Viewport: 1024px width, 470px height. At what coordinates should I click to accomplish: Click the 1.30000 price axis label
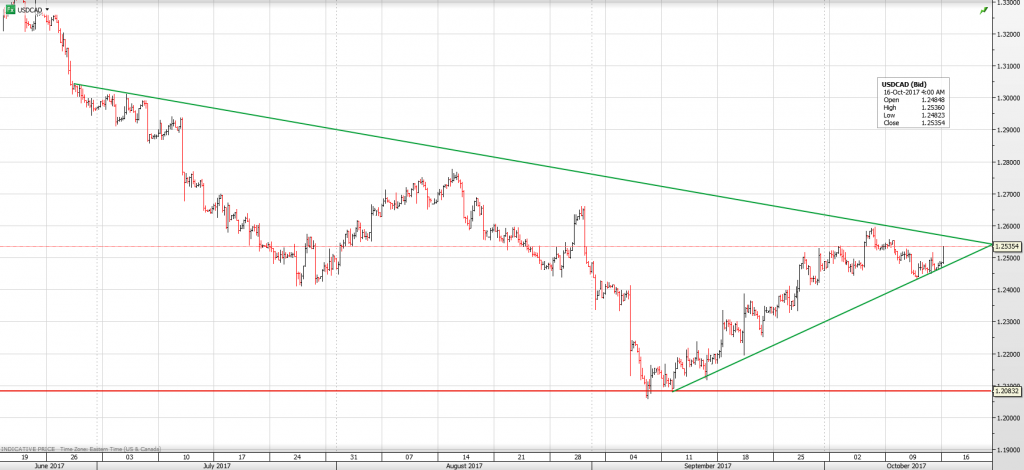click(1006, 98)
